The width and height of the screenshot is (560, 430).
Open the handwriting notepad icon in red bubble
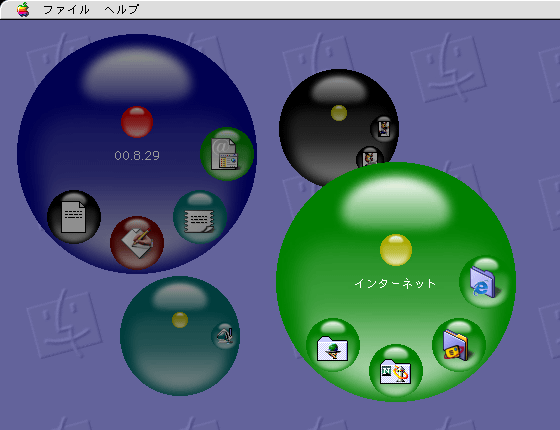[x=137, y=243]
